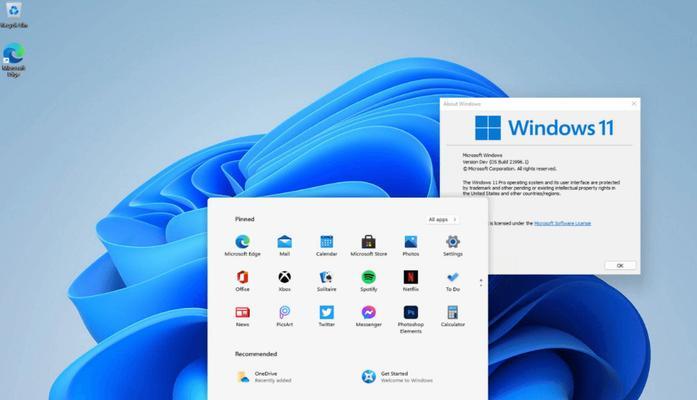Click the pinned apps page indicator dots
The width and height of the screenshot is (697, 400).
click(x=481, y=283)
